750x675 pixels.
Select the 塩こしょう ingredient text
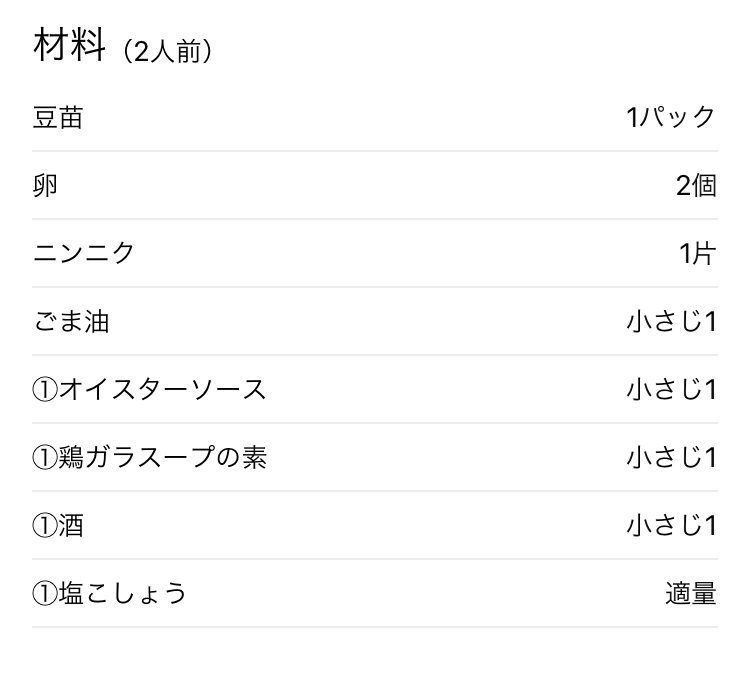tap(123, 593)
